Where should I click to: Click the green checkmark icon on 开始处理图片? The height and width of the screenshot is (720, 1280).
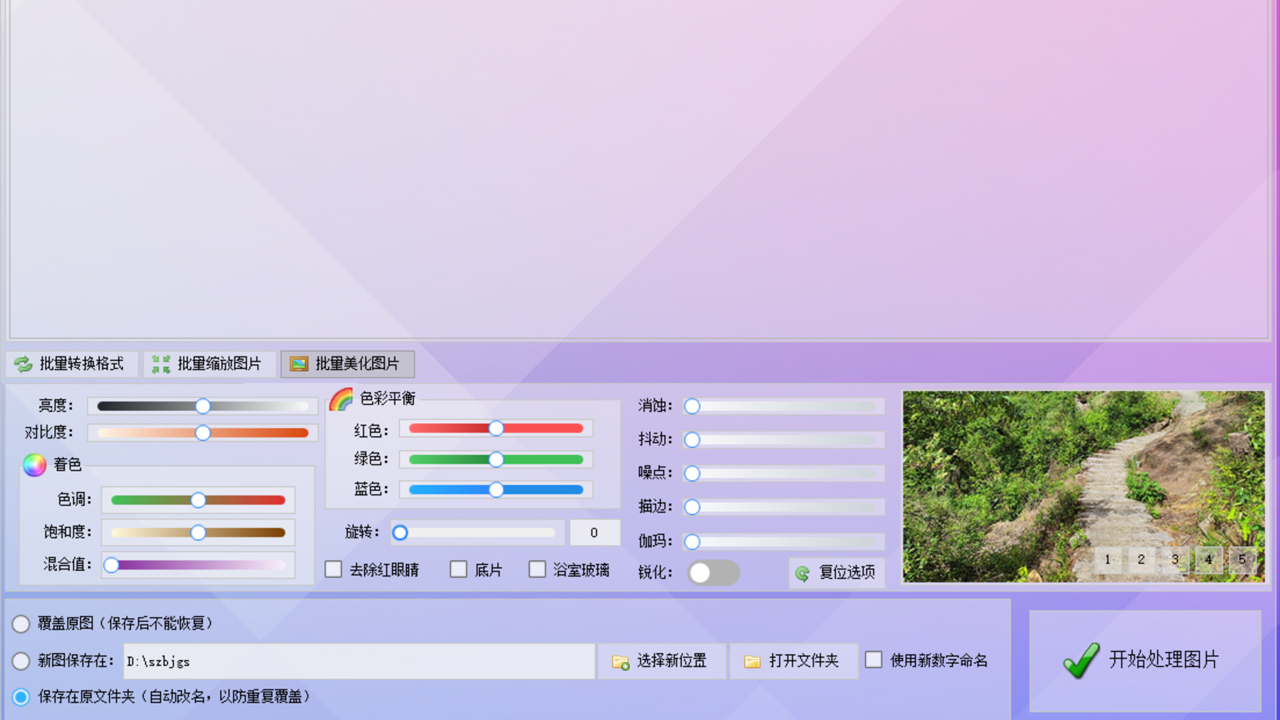click(1080, 660)
